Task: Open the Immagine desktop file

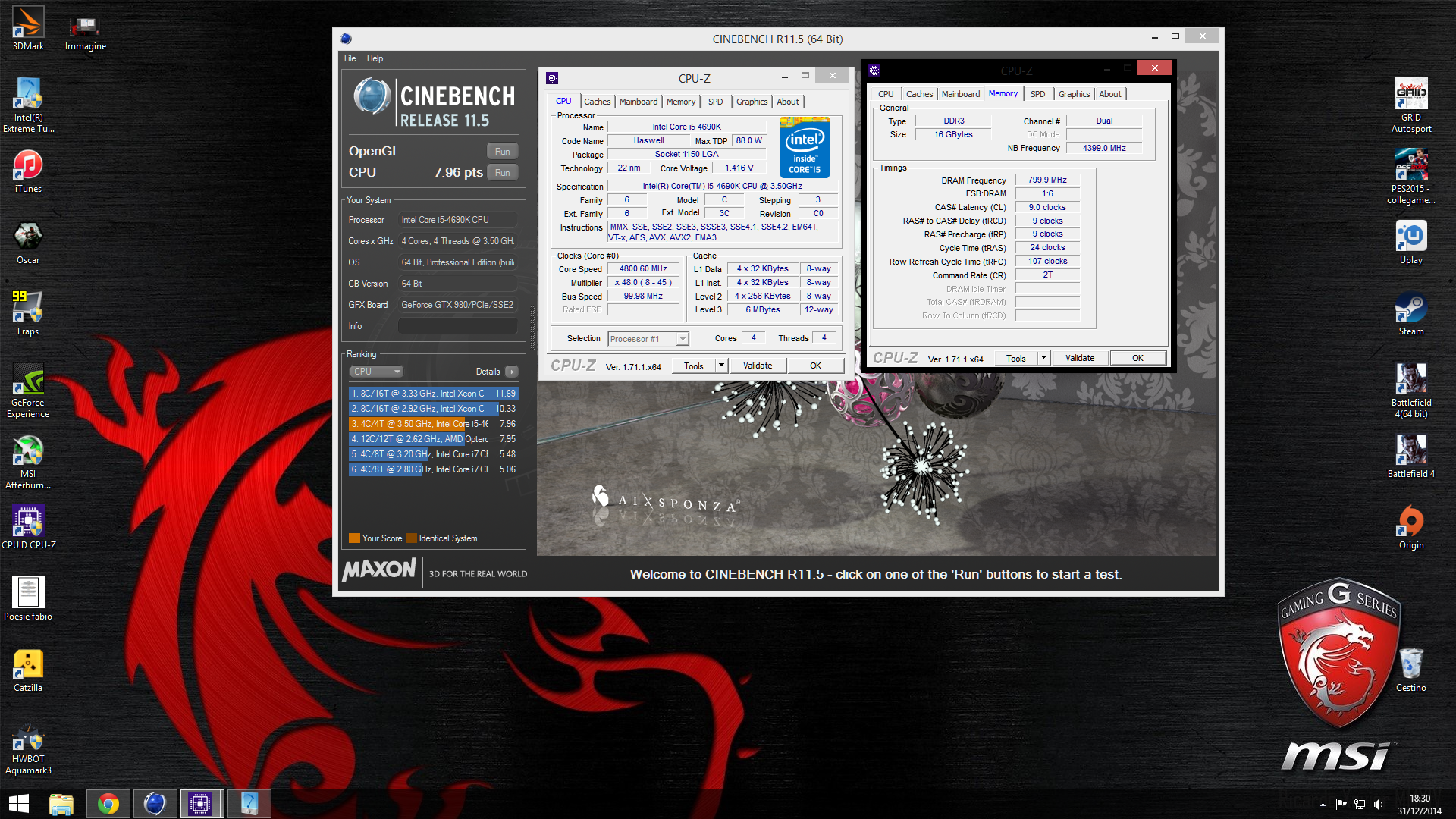Action: point(85,33)
